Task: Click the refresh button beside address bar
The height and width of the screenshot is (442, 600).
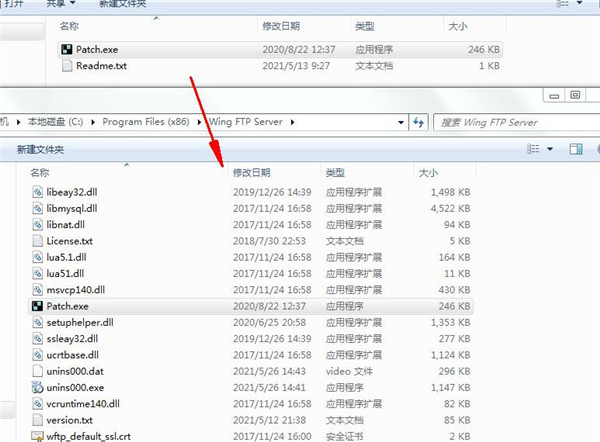Action: 419,122
